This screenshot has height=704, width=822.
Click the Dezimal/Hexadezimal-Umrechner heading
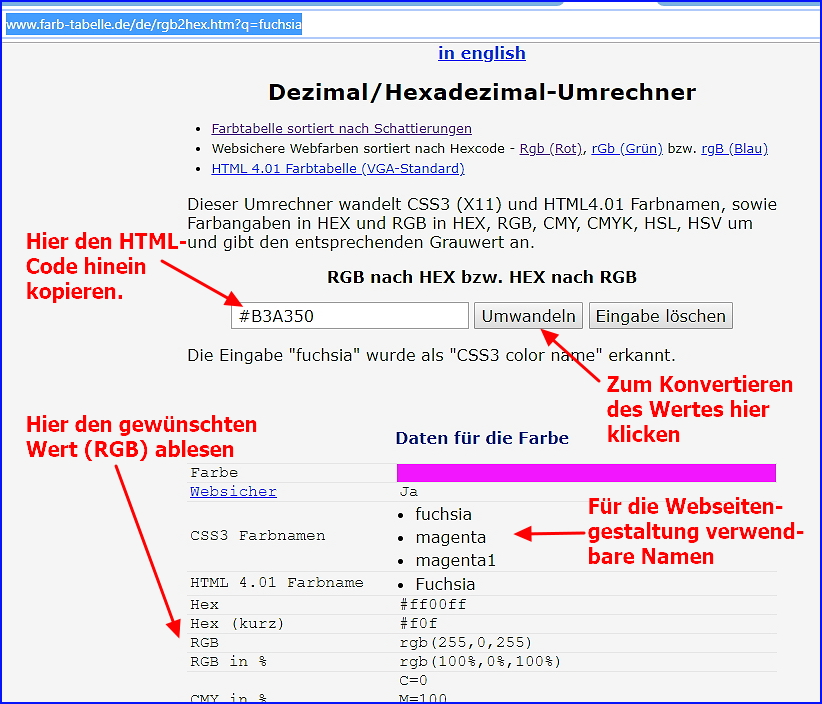(481, 93)
